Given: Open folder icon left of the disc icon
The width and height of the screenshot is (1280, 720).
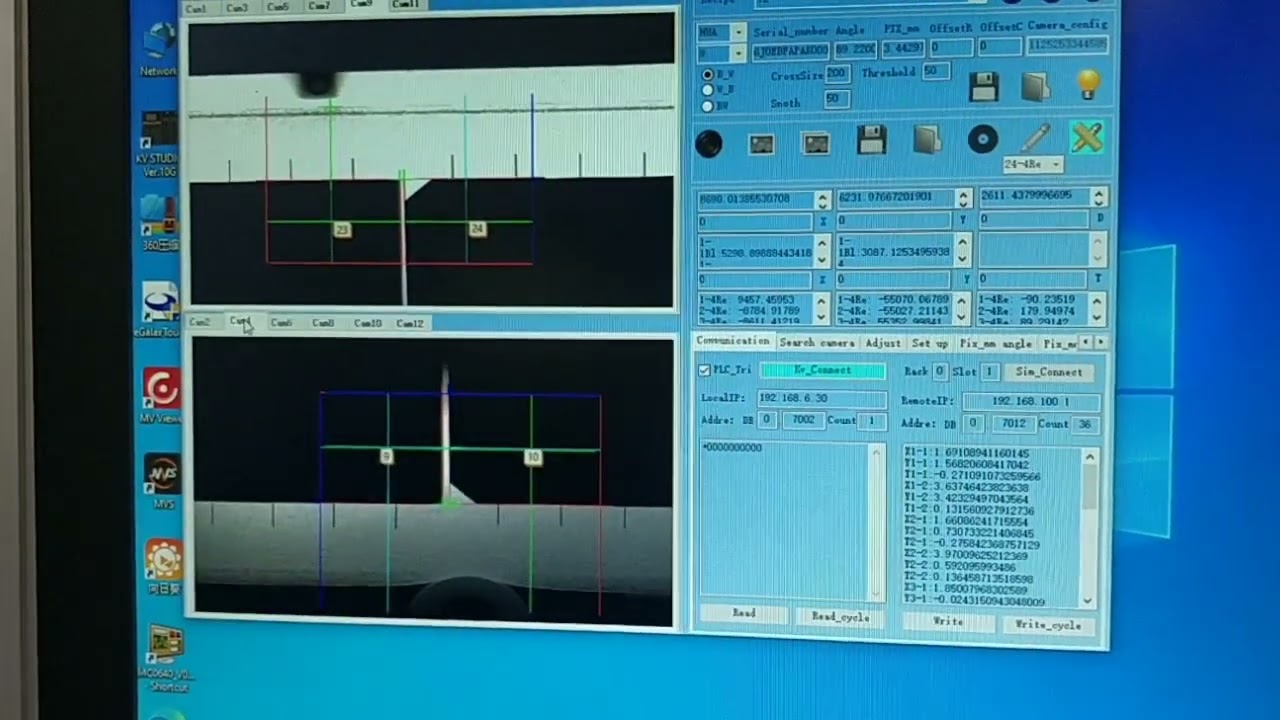Looking at the screenshot, I should coord(927,140).
